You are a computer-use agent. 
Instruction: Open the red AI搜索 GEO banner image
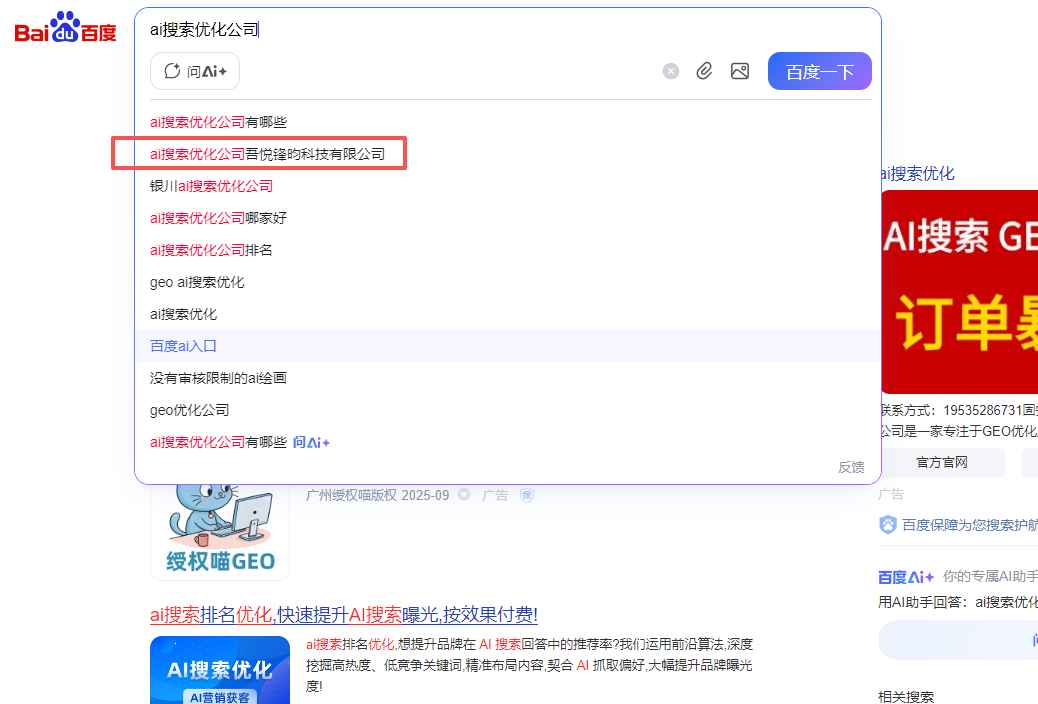pos(959,292)
